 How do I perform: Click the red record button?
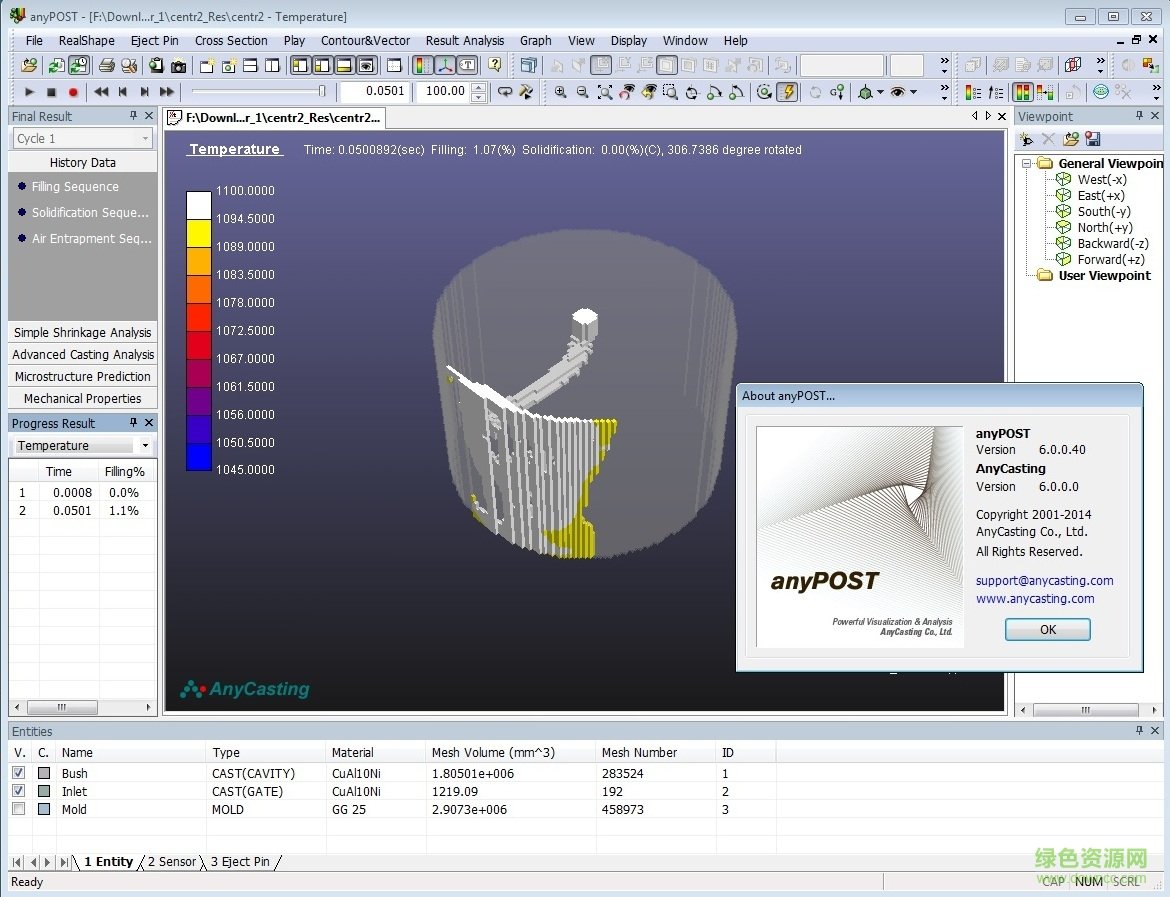click(73, 92)
